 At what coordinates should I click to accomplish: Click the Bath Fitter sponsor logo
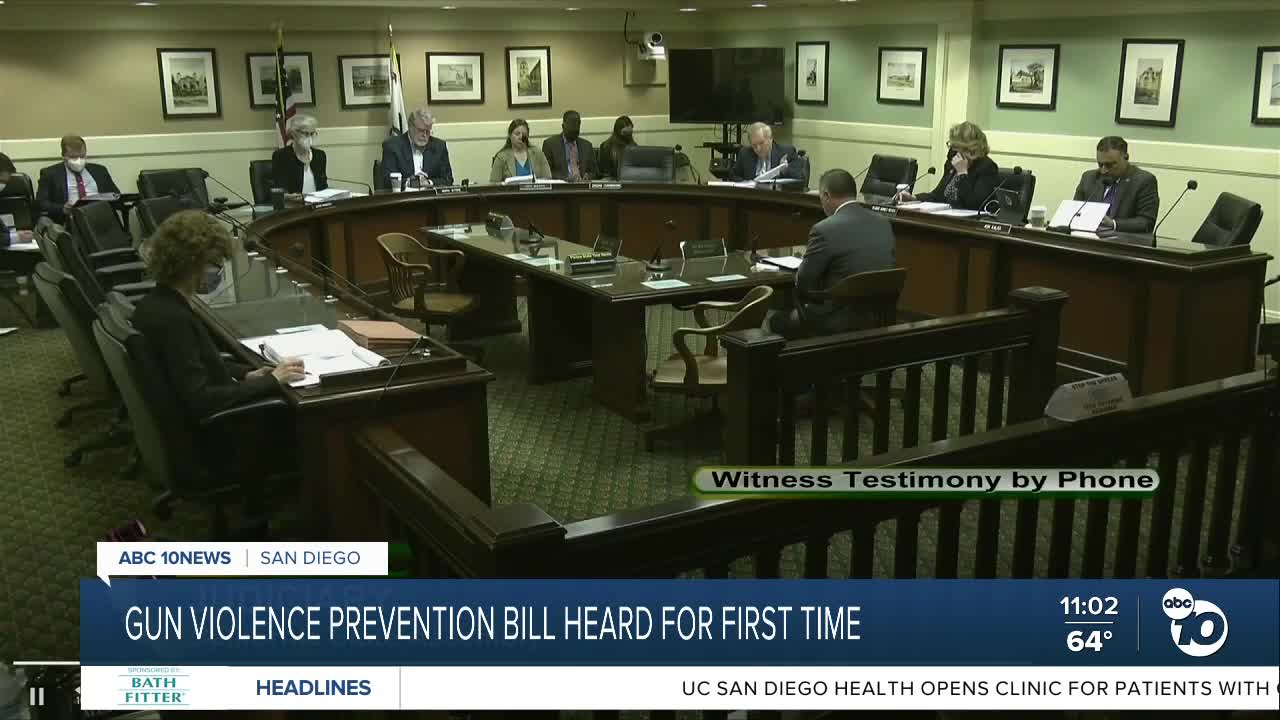click(x=153, y=688)
